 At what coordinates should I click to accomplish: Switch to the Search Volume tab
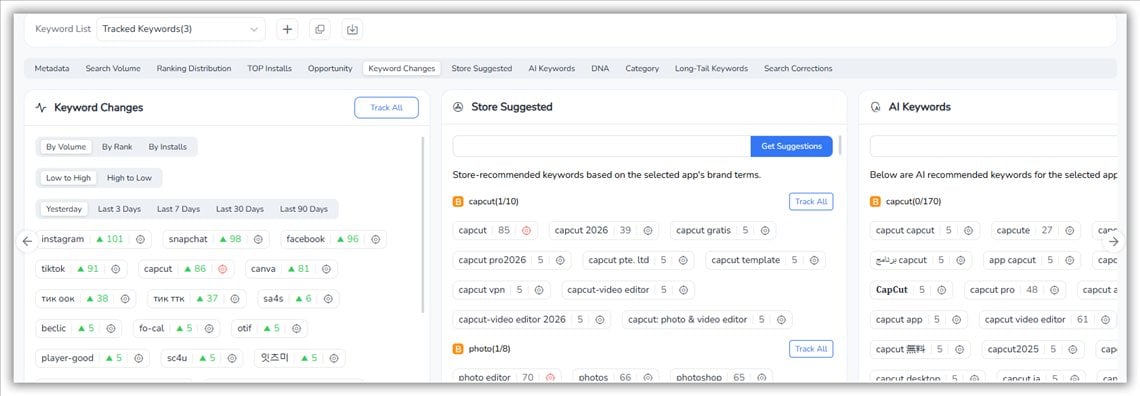tap(113, 68)
